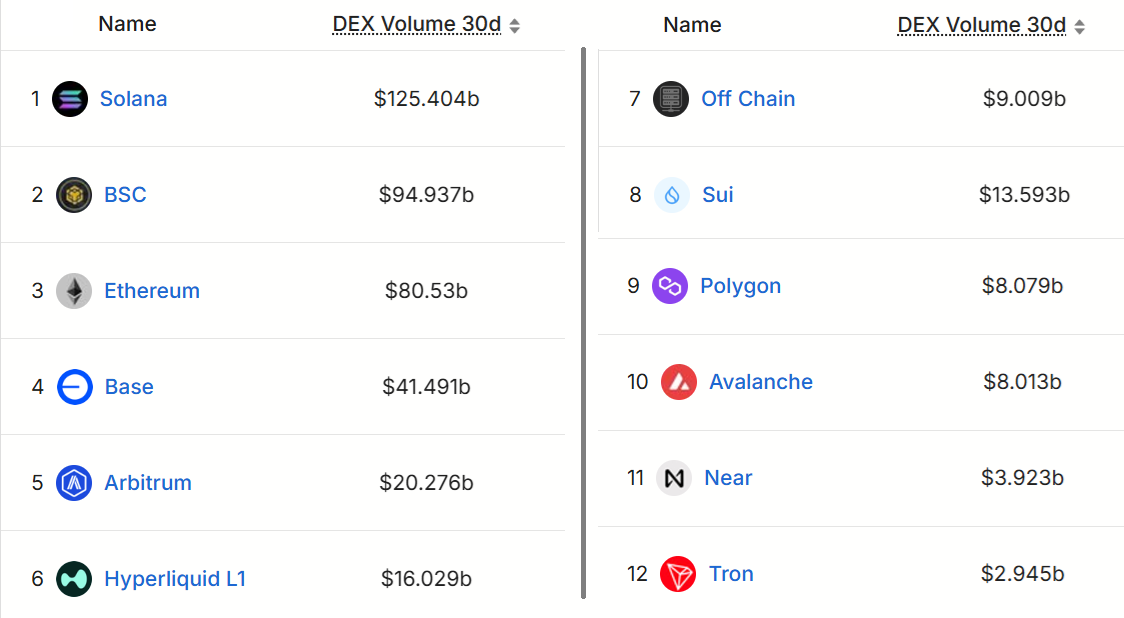Click the BSC chain logo
Image resolution: width=1124 pixels, height=618 pixels.
[x=72, y=194]
